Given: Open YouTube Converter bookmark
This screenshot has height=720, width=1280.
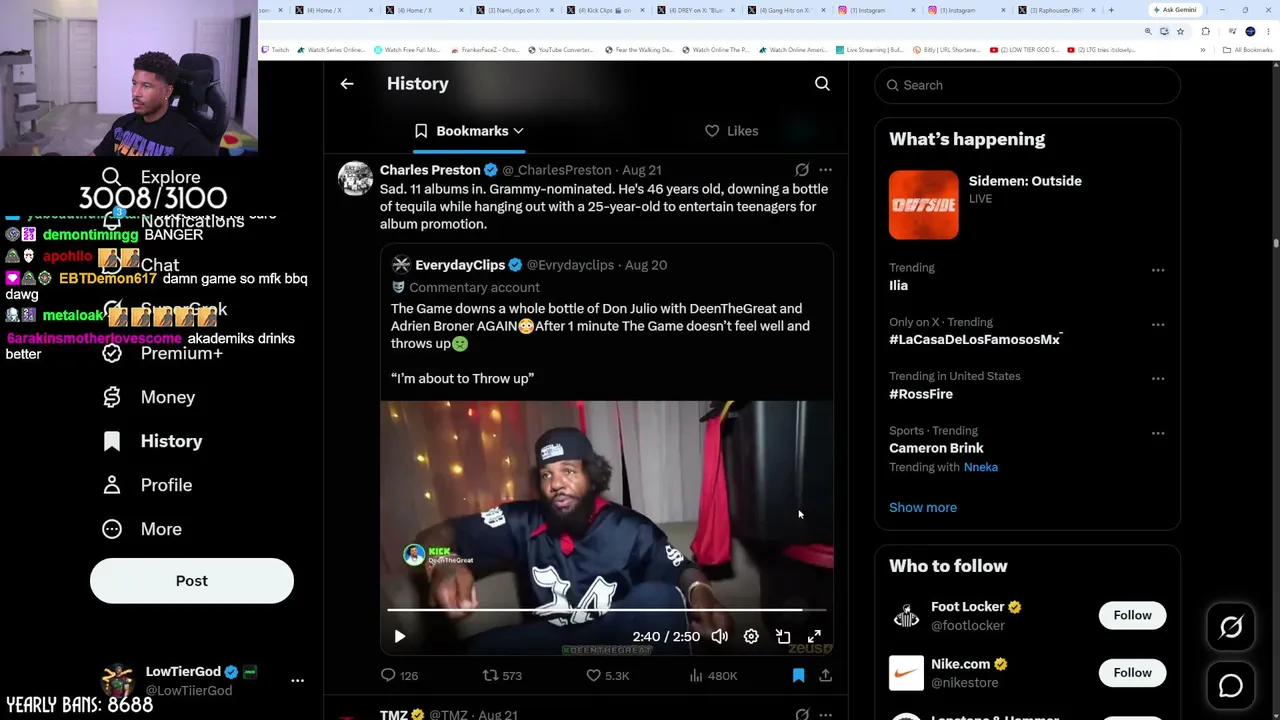Looking at the screenshot, I should click(560, 50).
